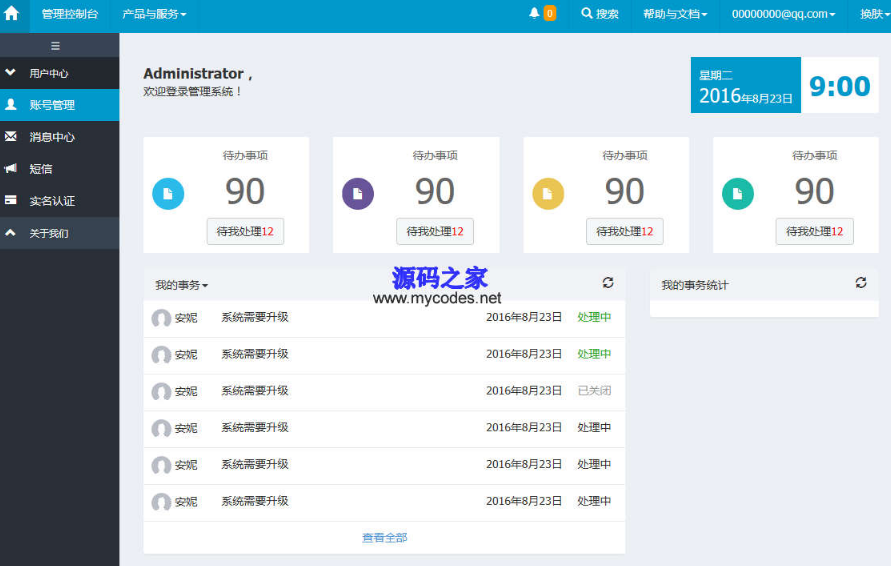891x566 pixels.
Task: Click the 查看全部 link
Action: [x=384, y=538]
